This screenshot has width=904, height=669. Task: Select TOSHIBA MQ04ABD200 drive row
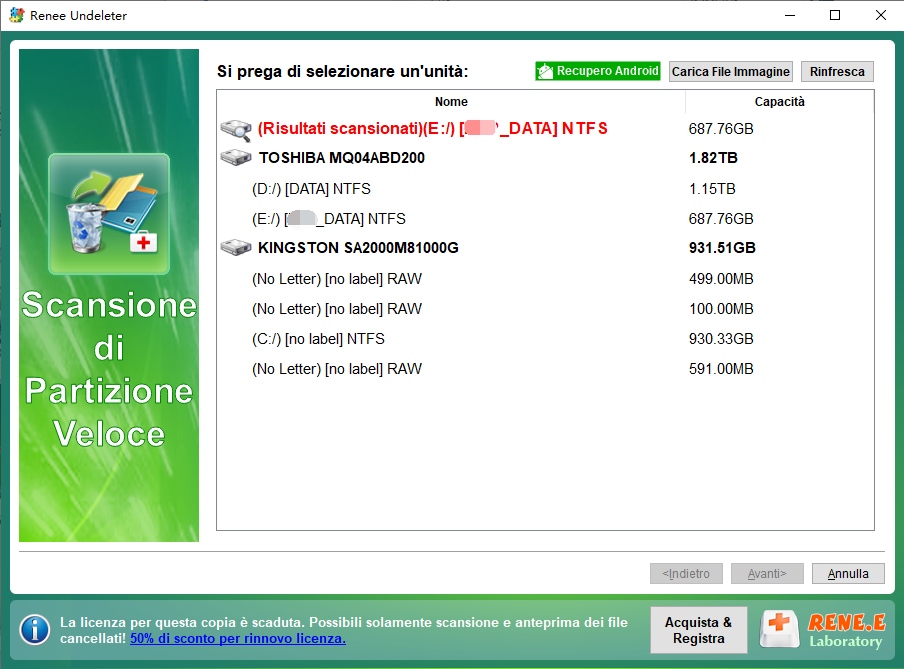545,157
